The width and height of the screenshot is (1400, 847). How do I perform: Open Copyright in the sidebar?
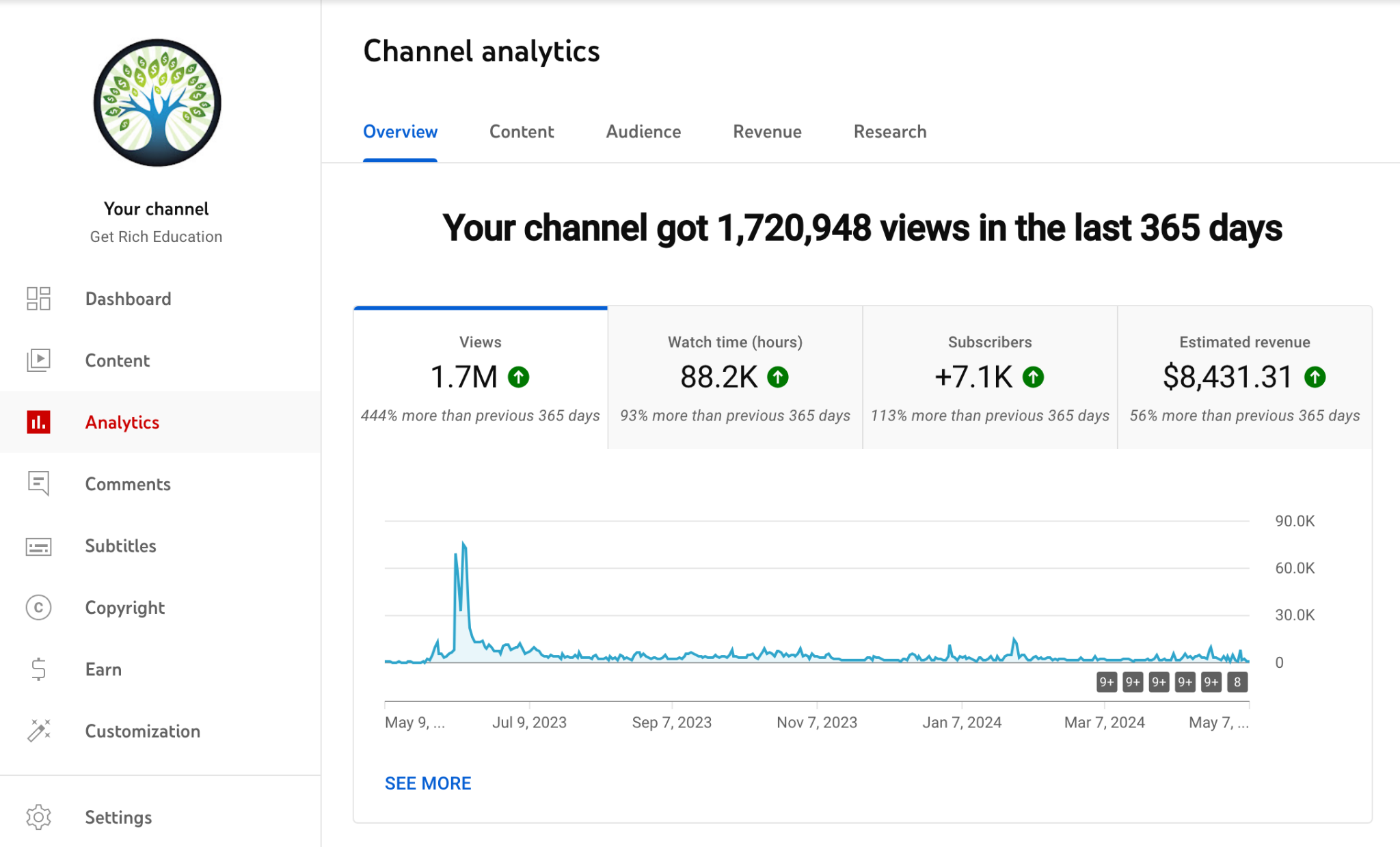click(x=160, y=607)
